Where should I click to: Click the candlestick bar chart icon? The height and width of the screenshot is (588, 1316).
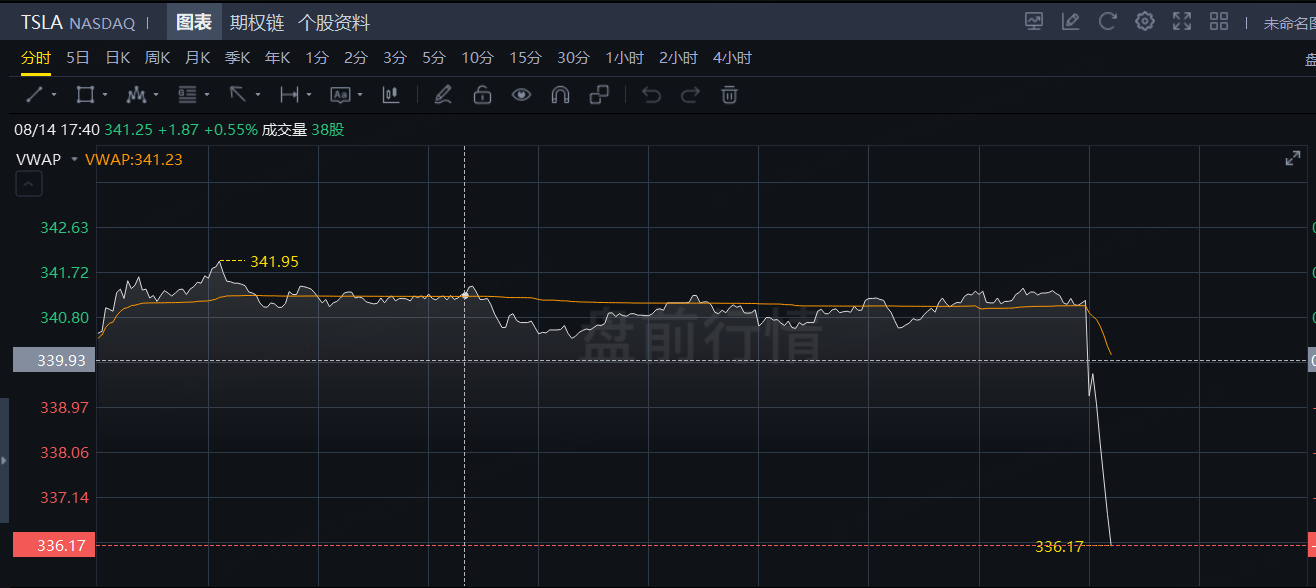click(391, 95)
